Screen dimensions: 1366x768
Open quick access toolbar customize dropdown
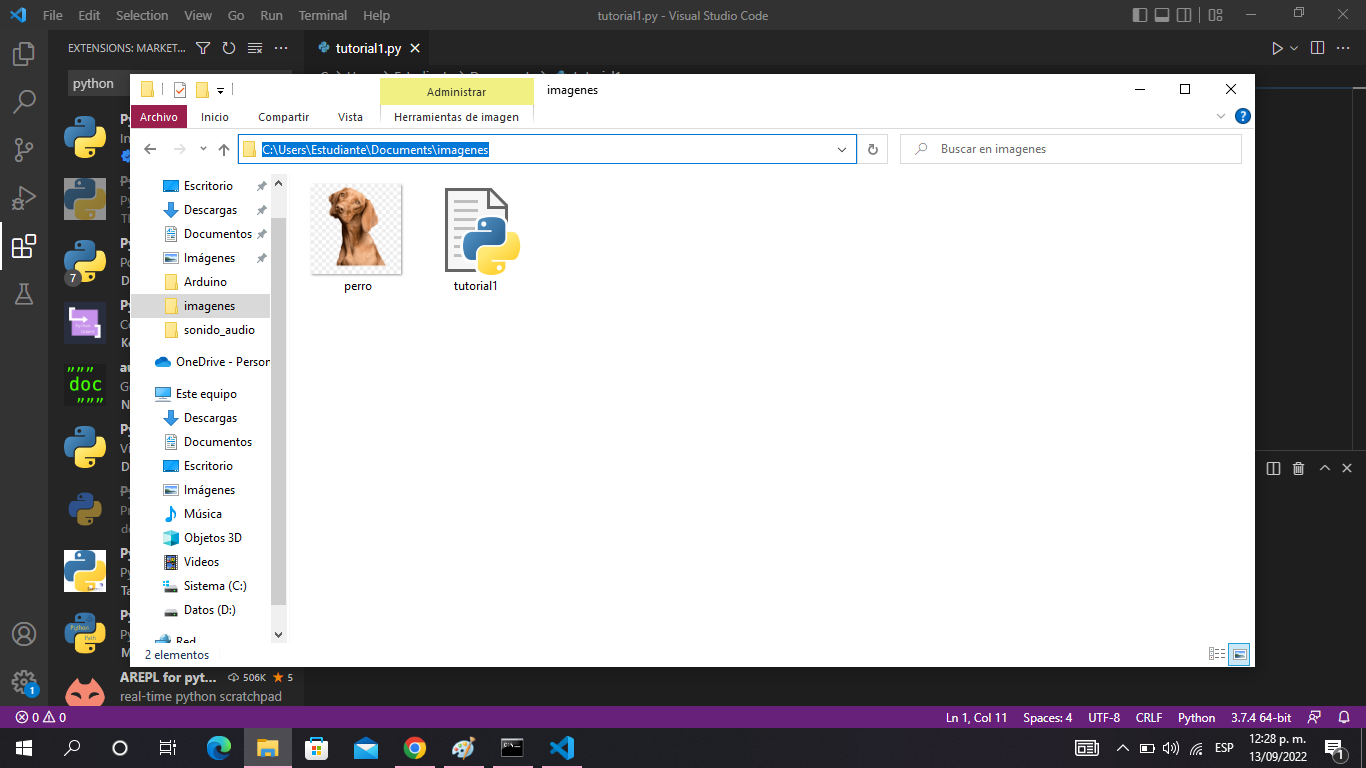220,90
